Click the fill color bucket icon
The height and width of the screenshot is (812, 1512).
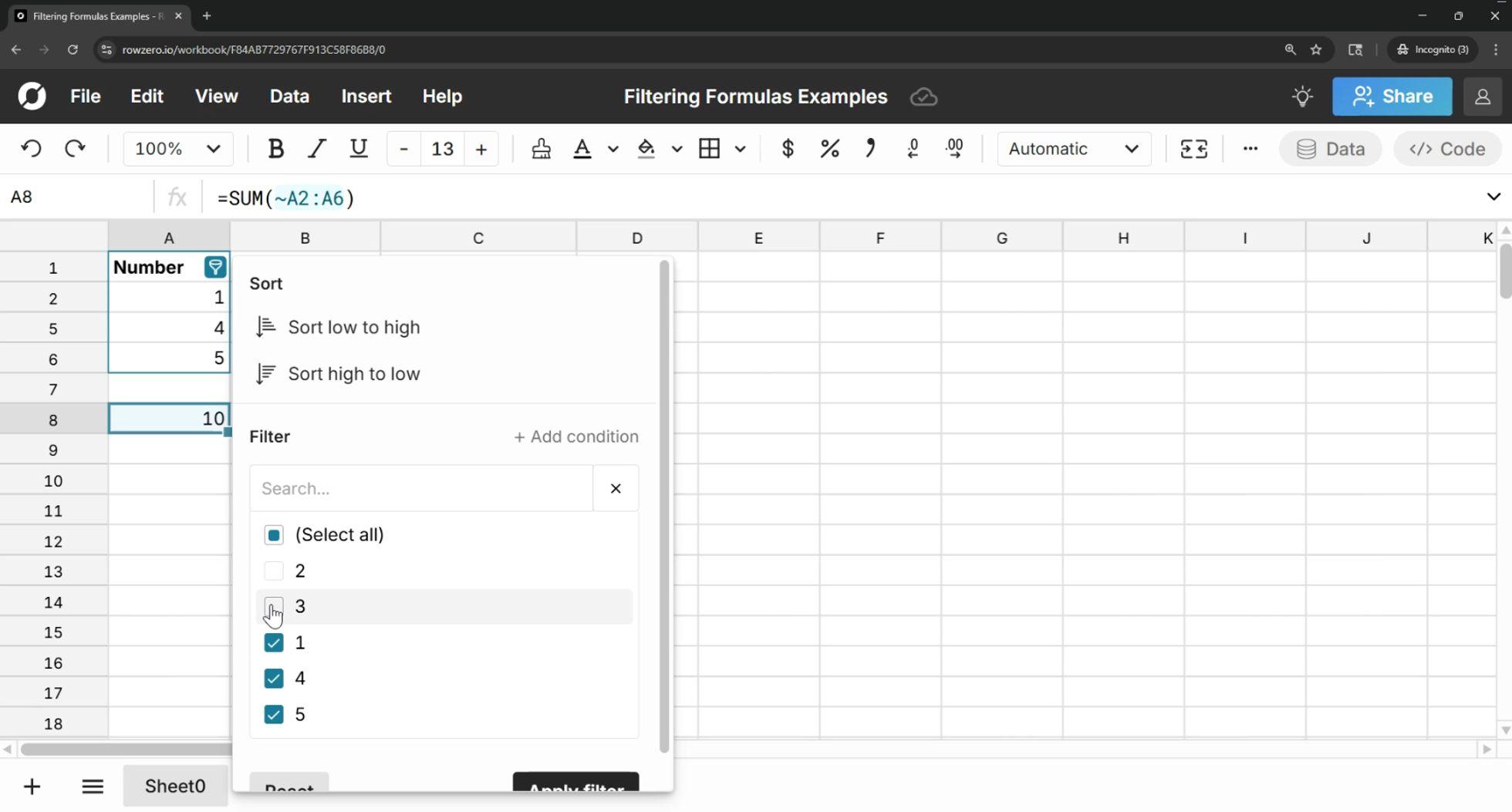coord(646,149)
